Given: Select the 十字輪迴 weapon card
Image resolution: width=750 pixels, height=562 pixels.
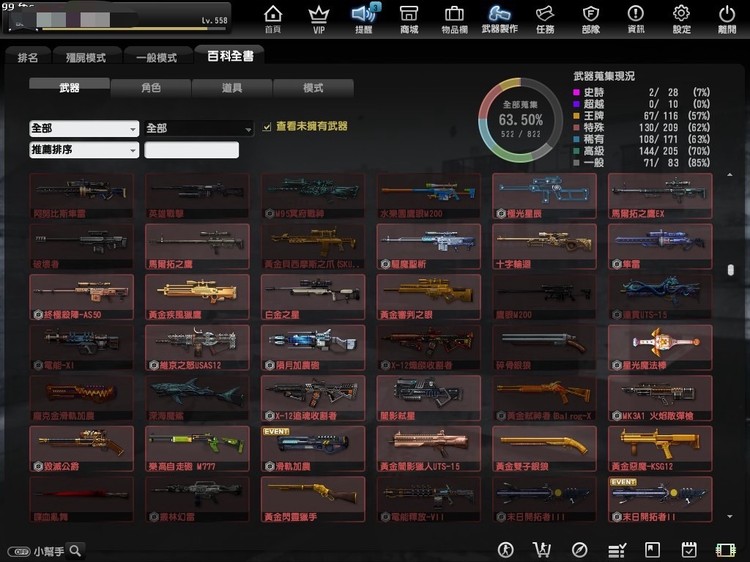Looking at the screenshot, I should click(544, 246).
